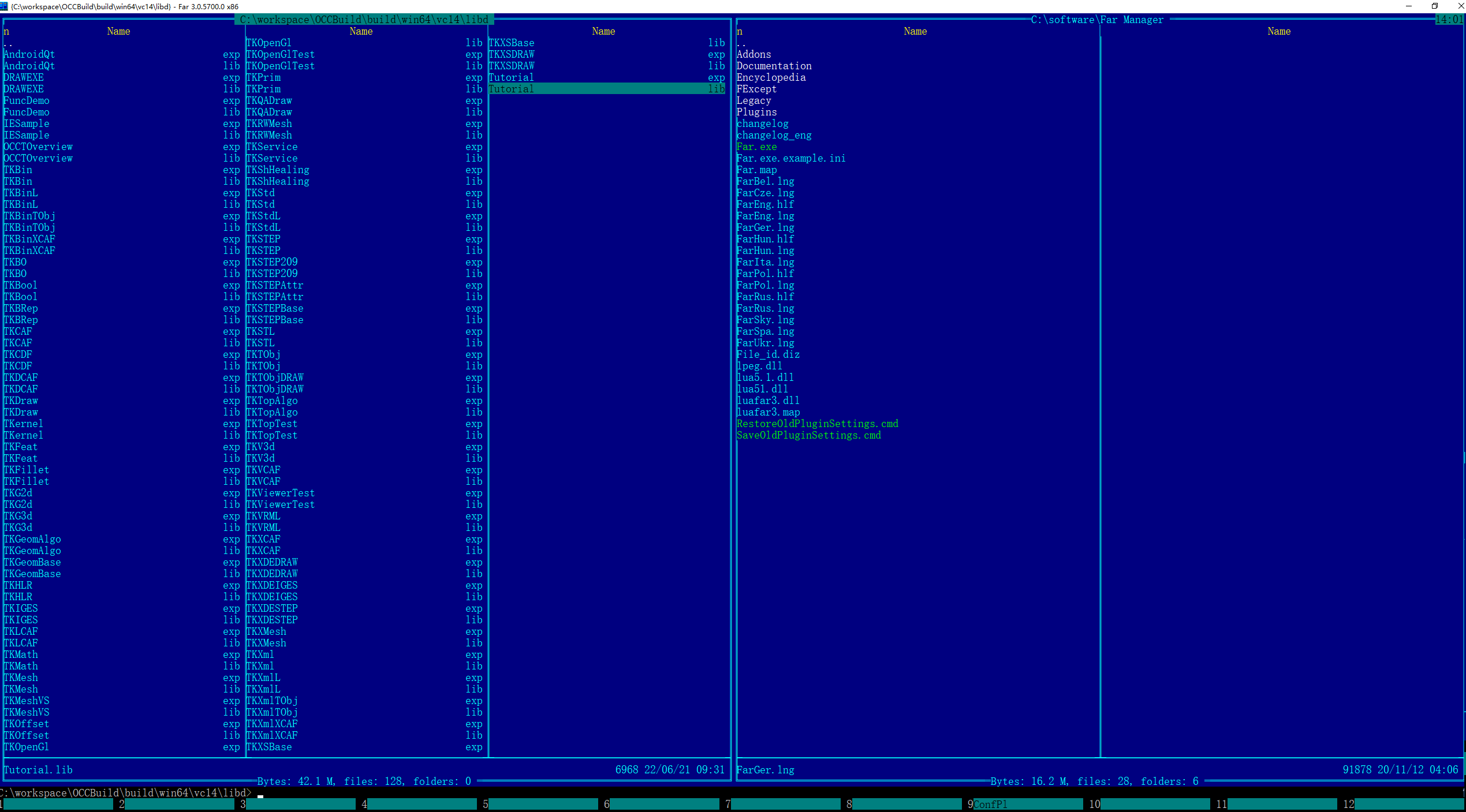
Task: Click the C:\software\Far Manager panel title
Action: [1097, 20]
